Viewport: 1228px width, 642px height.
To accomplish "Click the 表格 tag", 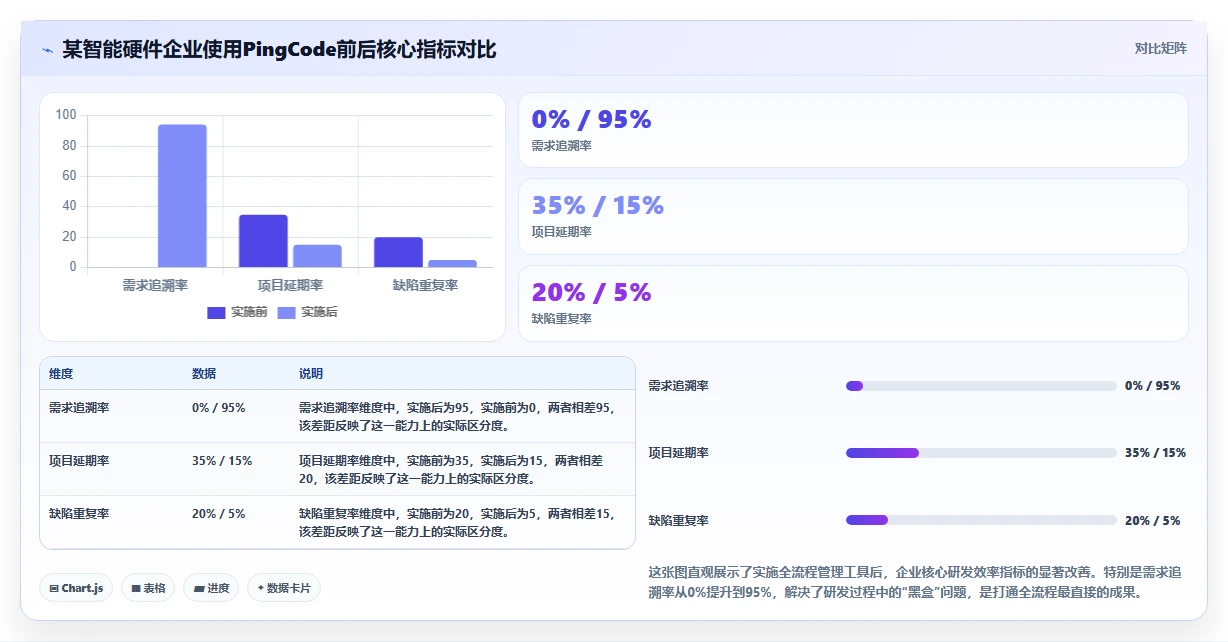I will pos(148,588).
